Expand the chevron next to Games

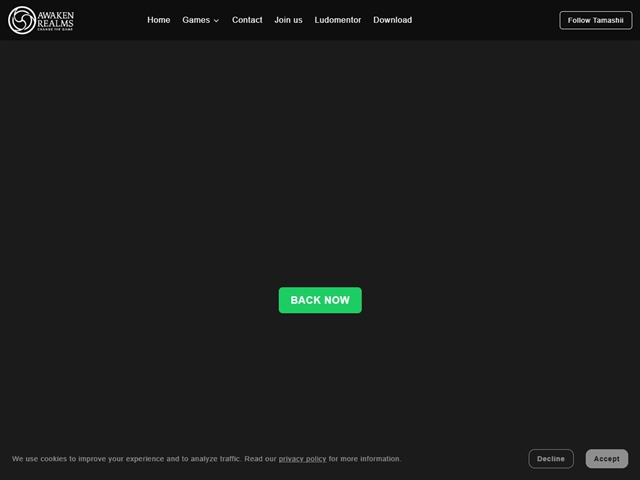pos(216,21)
